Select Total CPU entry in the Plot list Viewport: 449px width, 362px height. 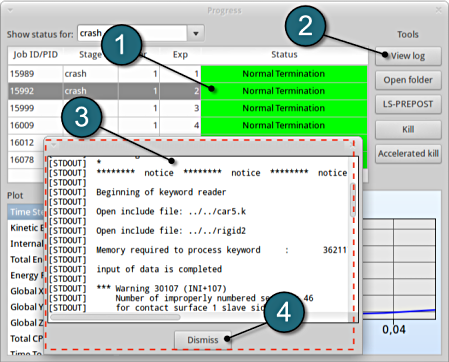coord(26,339)
